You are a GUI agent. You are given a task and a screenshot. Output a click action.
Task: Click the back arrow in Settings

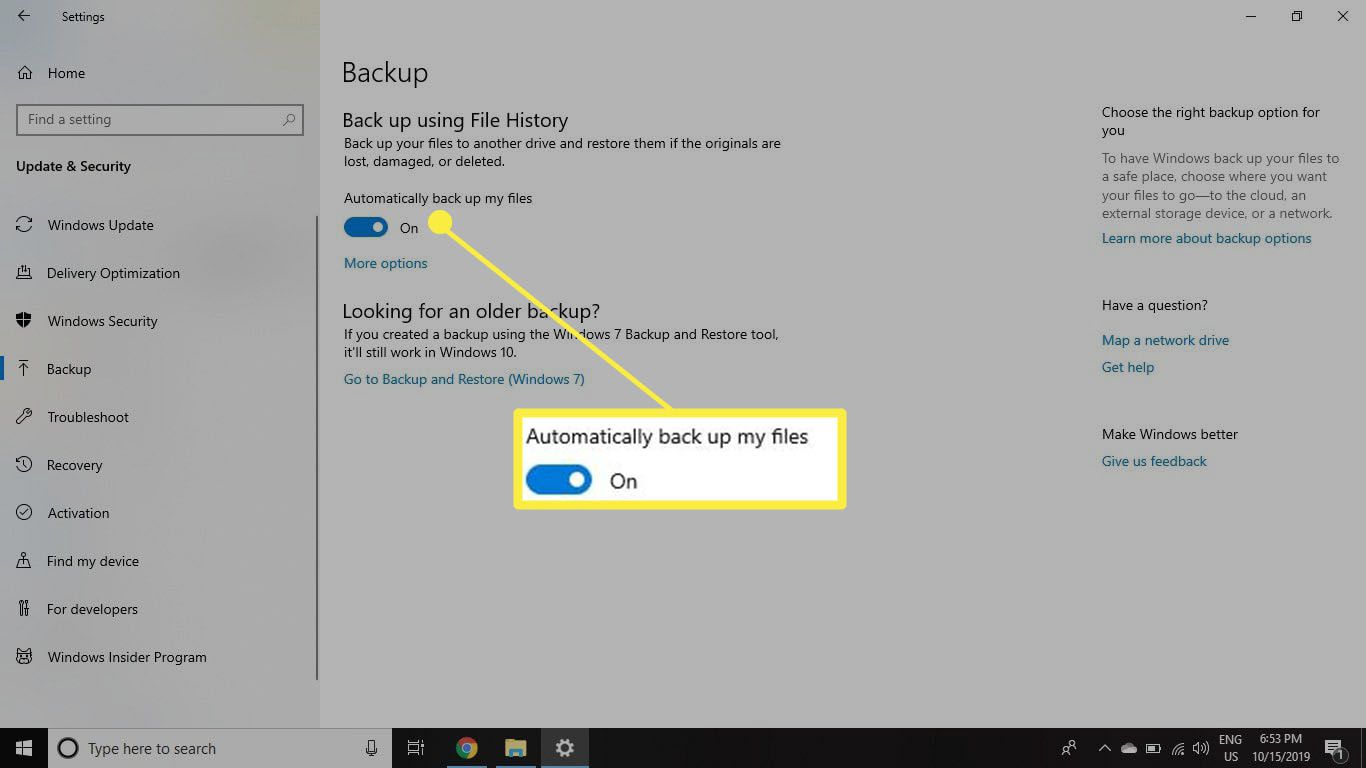pos(24,16)
